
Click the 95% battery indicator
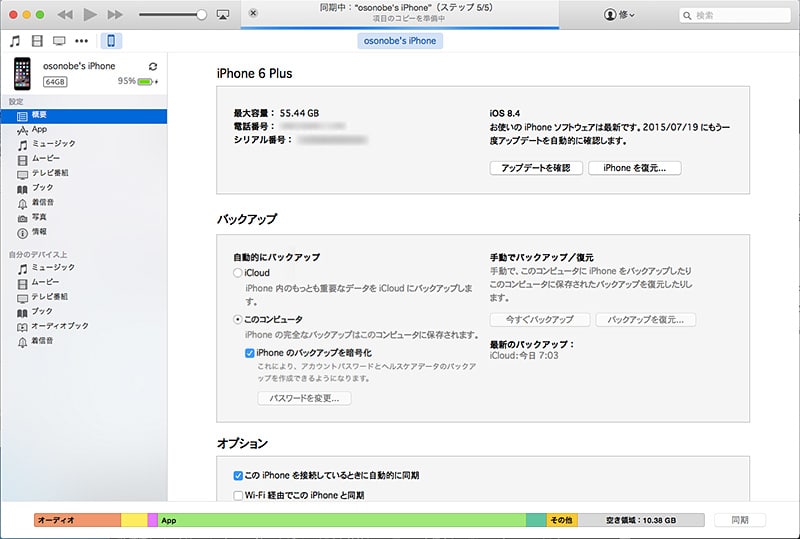[138, 81]
